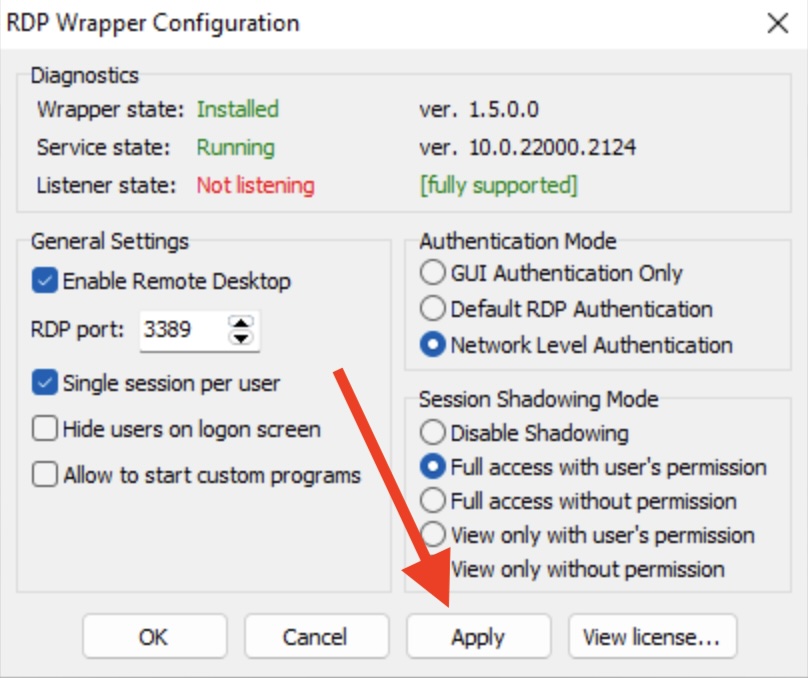Apply the configuration changes

point(478,637)
